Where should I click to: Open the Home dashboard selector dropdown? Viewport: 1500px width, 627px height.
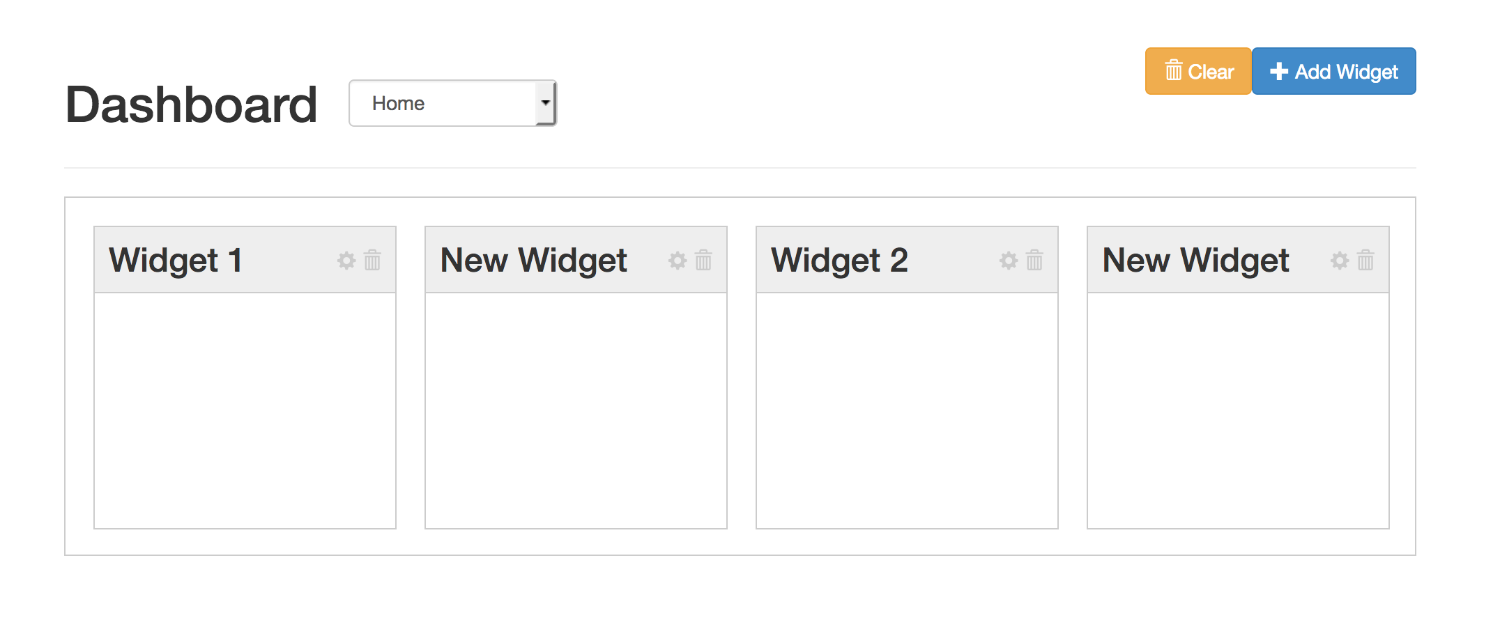click(452, 104)
